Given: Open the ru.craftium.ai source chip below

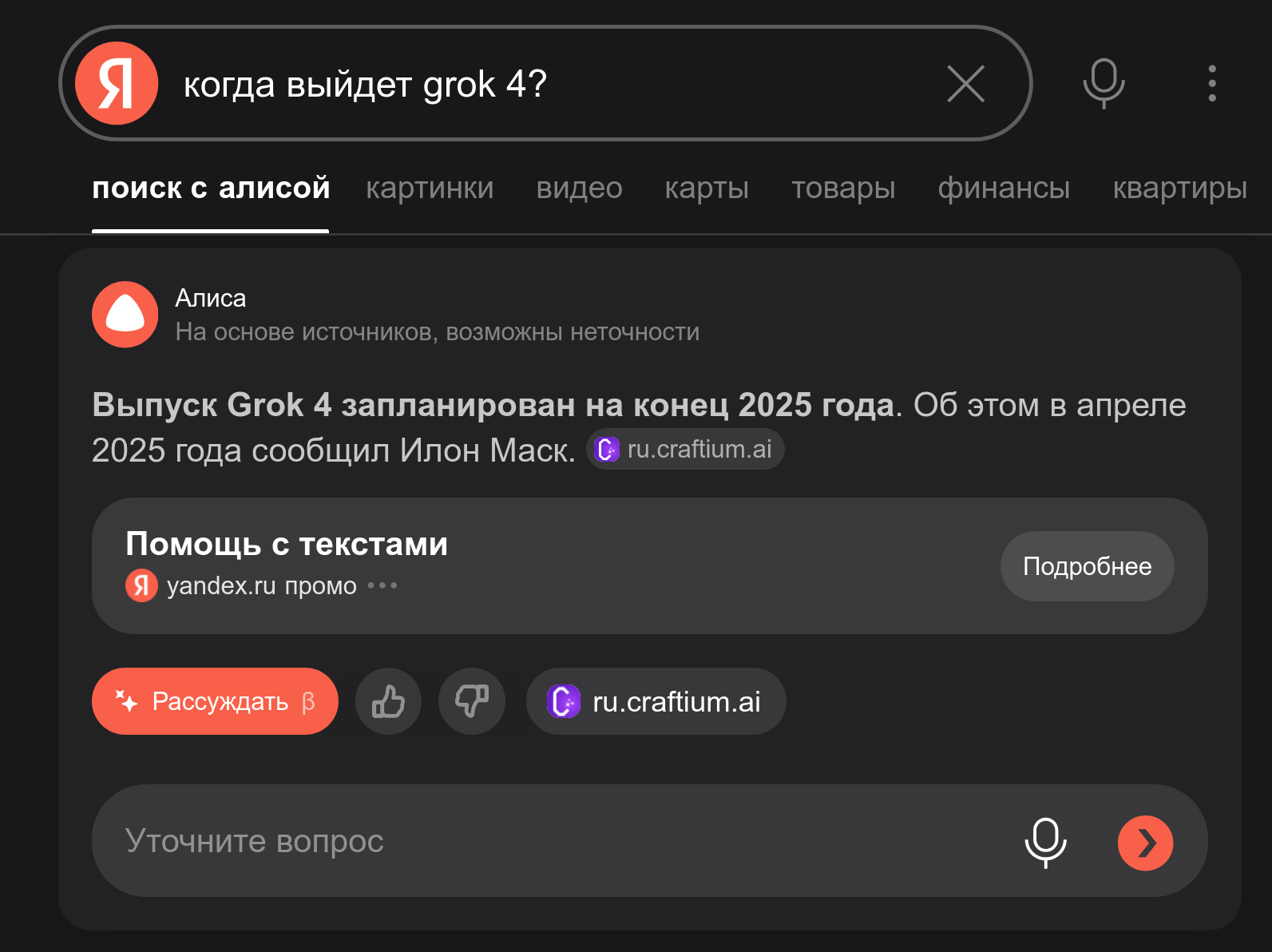Looking at the screenshot, I should [656, 701].
